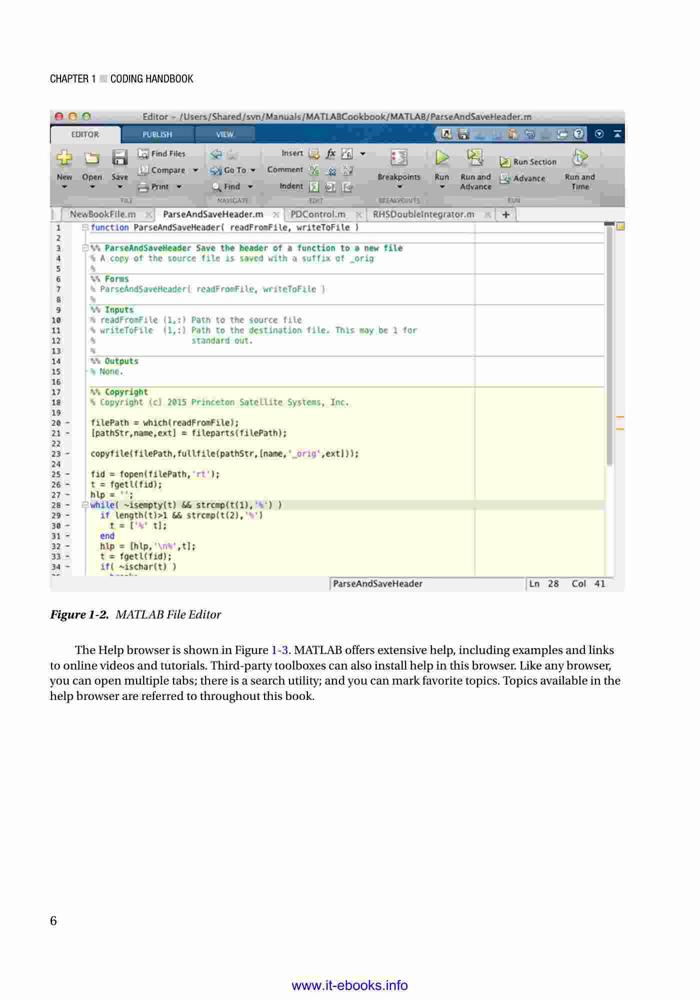Click the plus button to add tab
The width and height of the screenshot is (700, 1000).
pyautogui.click(x=506, y=214)
